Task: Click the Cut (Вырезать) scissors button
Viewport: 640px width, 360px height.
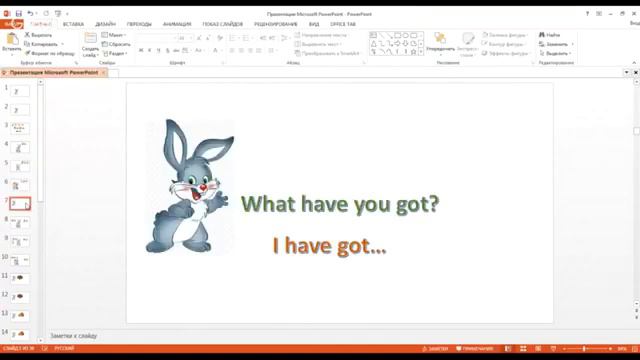Action: pyautogui.click(x=38, y=35)
